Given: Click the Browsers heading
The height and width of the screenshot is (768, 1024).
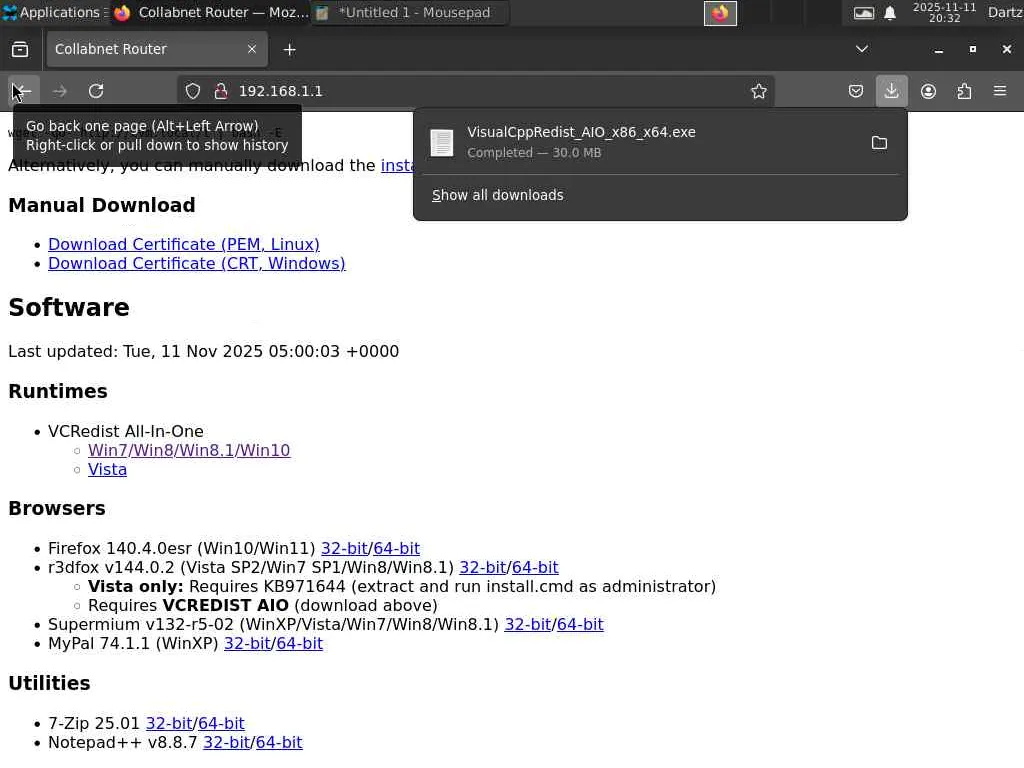Looking at the screenshot, I should (x=57, y=508).
